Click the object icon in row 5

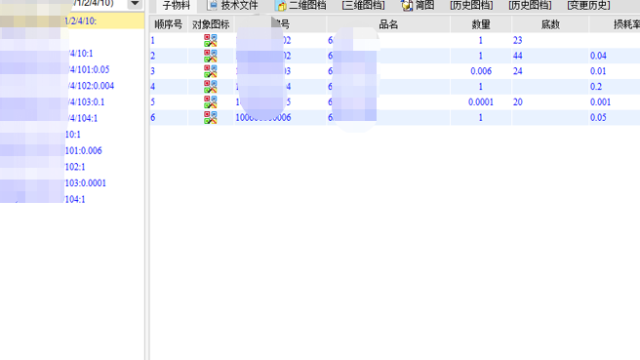pos(211,102)
